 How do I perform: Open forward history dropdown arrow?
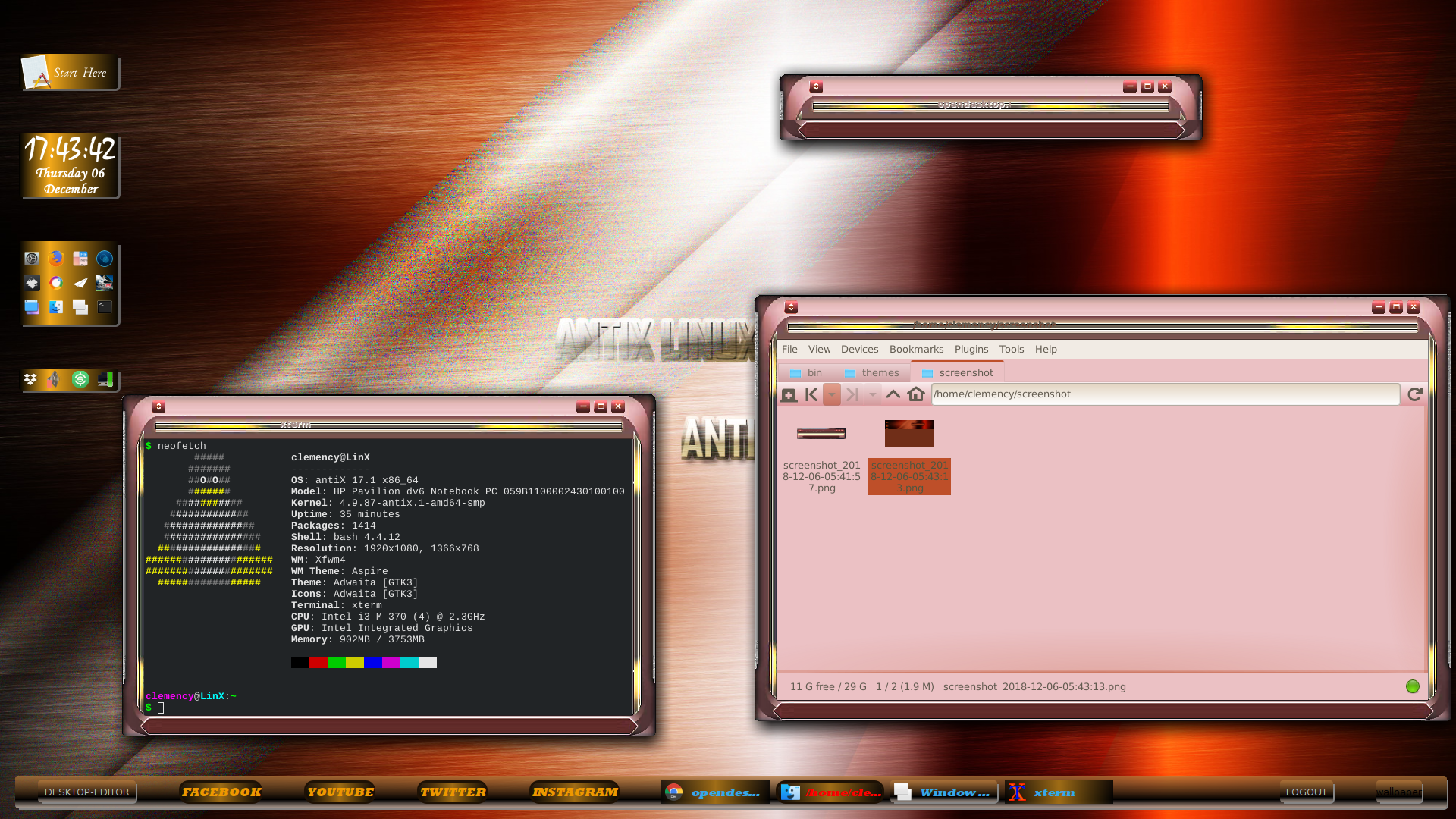click(873, 394)
